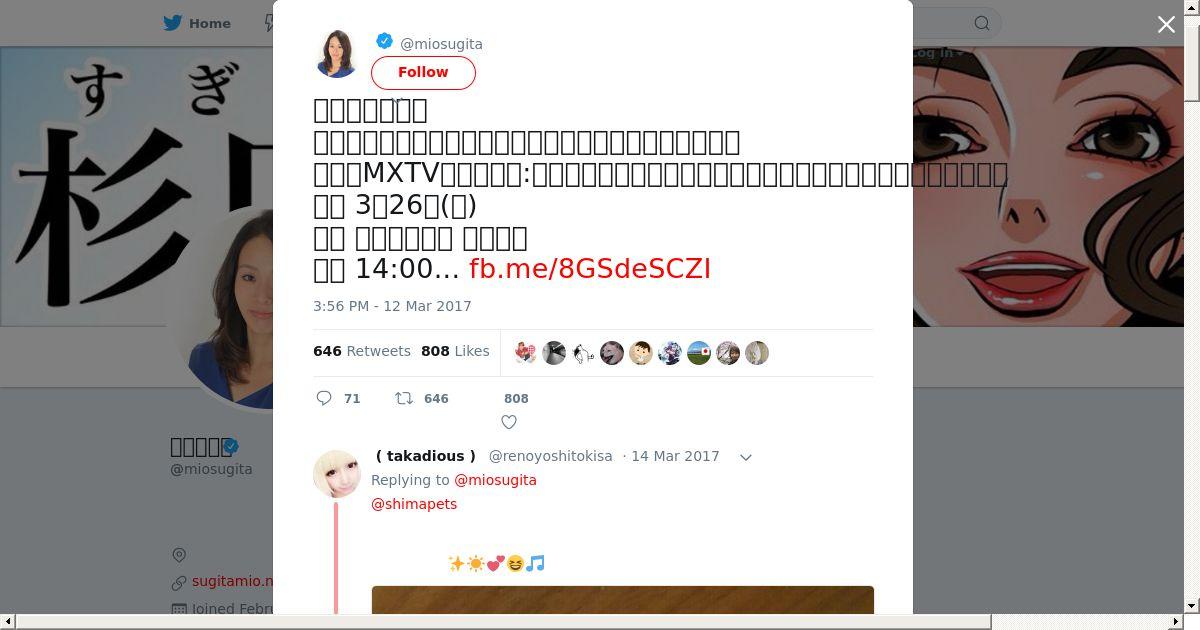Open the fb.me/8GSdeSCZI link
The image size is (1200, 630).
590,268
